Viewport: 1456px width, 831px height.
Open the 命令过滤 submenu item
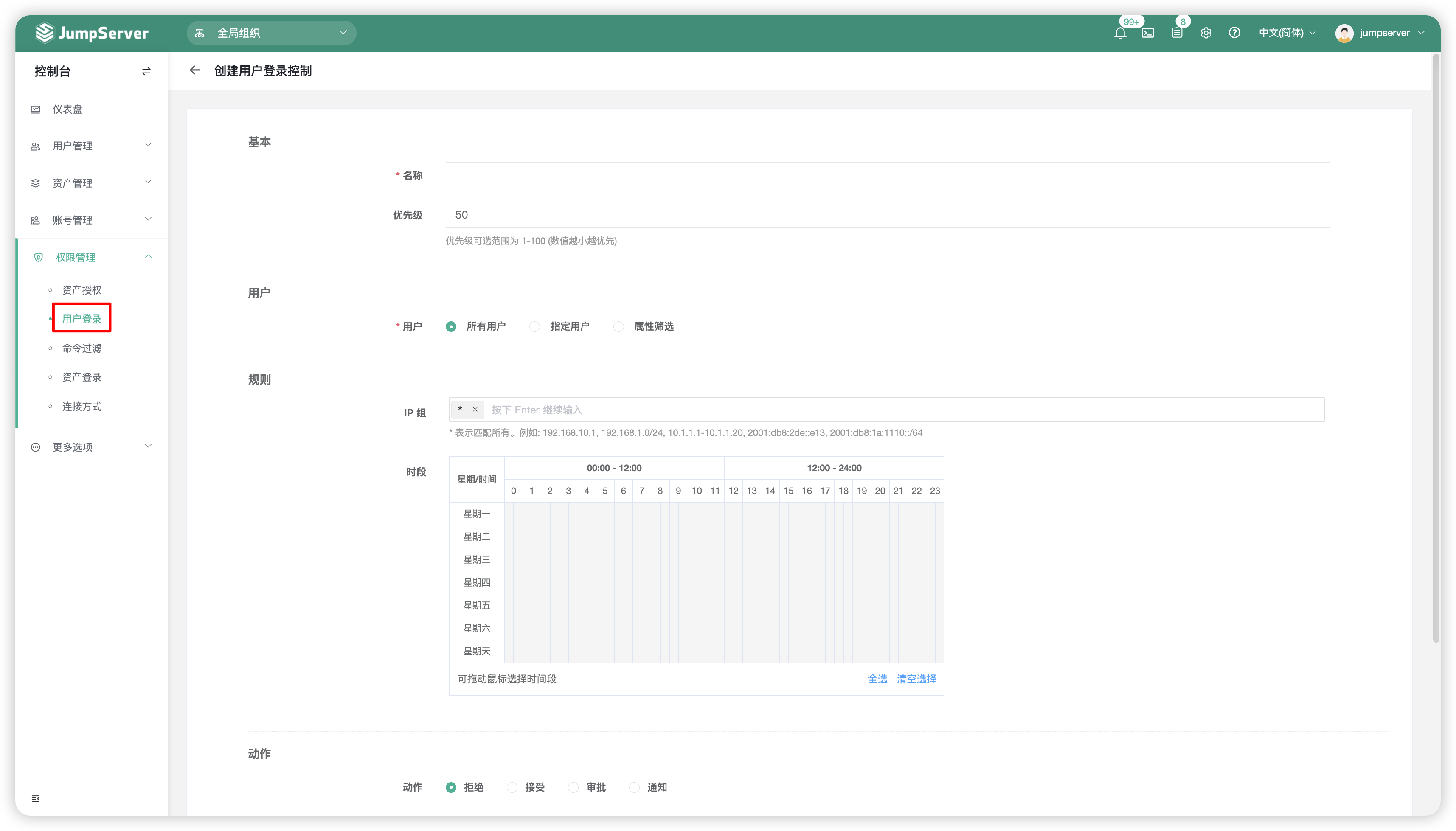(82, 348)
